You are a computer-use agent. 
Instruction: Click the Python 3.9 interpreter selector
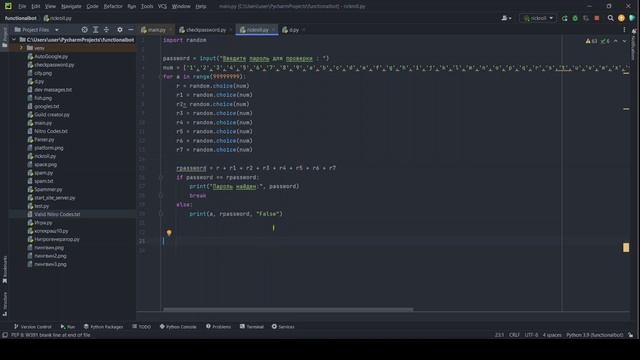pos(595,335)
